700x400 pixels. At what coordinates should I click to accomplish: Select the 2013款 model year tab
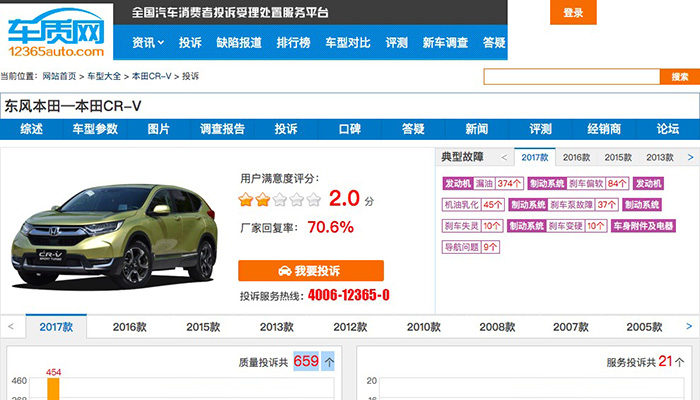[x=277, y=327]
